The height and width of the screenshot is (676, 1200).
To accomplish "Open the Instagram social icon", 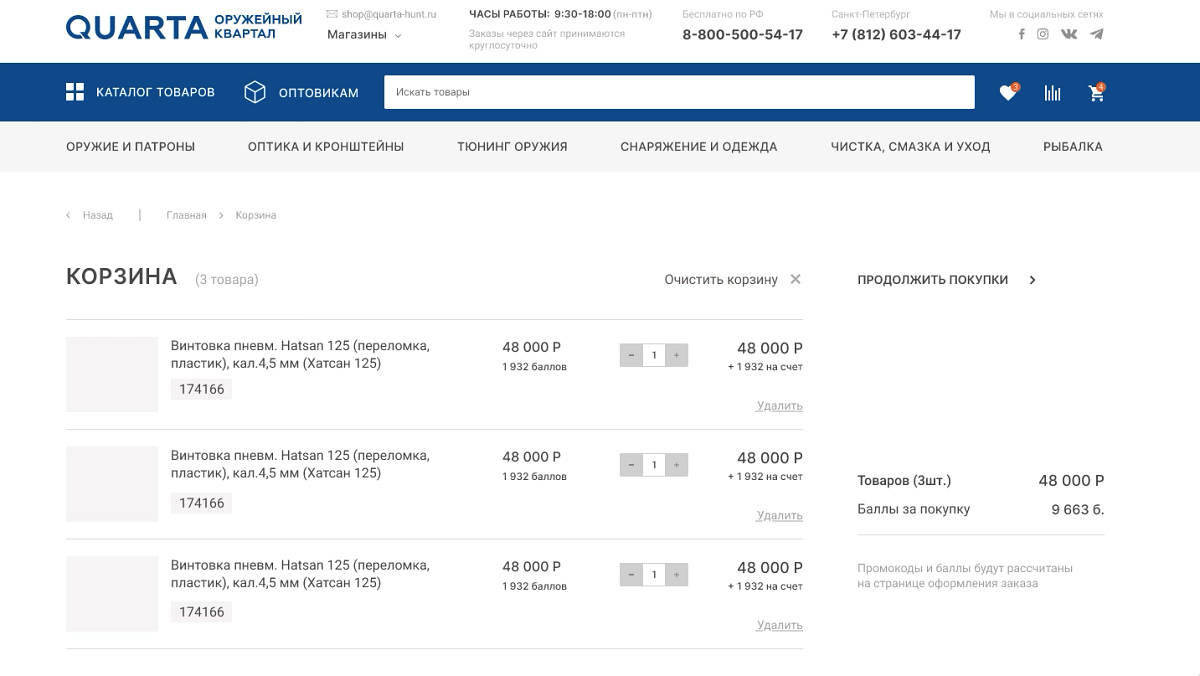I will click(1043, 34).
